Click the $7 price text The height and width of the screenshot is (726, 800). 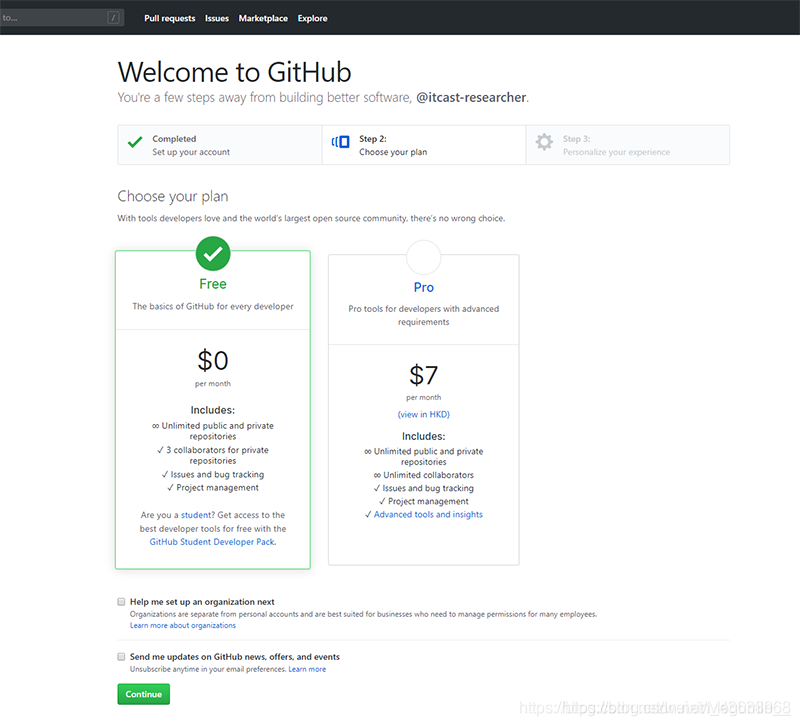coord(423,375)
